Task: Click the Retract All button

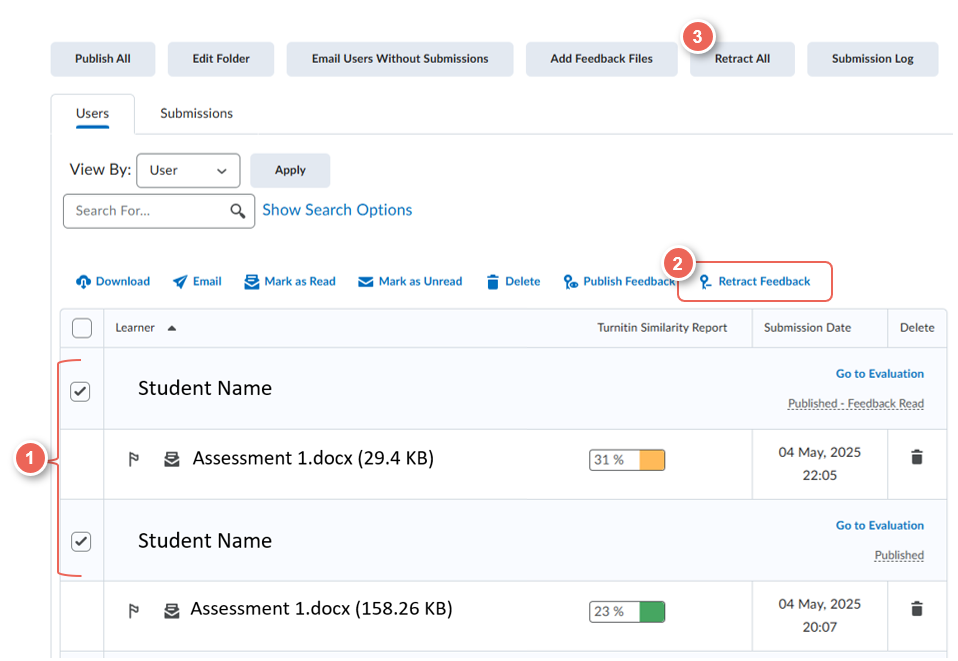Action: pos(742,59)
